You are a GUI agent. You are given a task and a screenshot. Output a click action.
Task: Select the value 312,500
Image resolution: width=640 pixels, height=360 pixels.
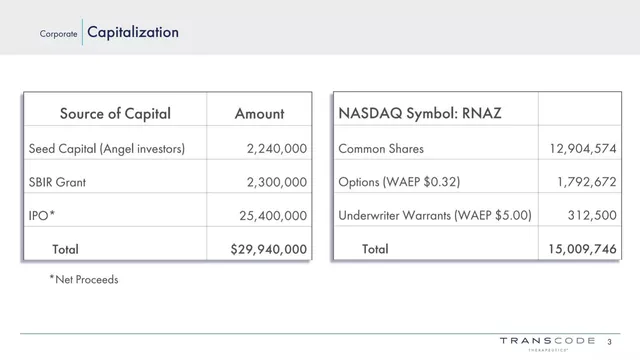pyautogui.click(x=592, y=215)
